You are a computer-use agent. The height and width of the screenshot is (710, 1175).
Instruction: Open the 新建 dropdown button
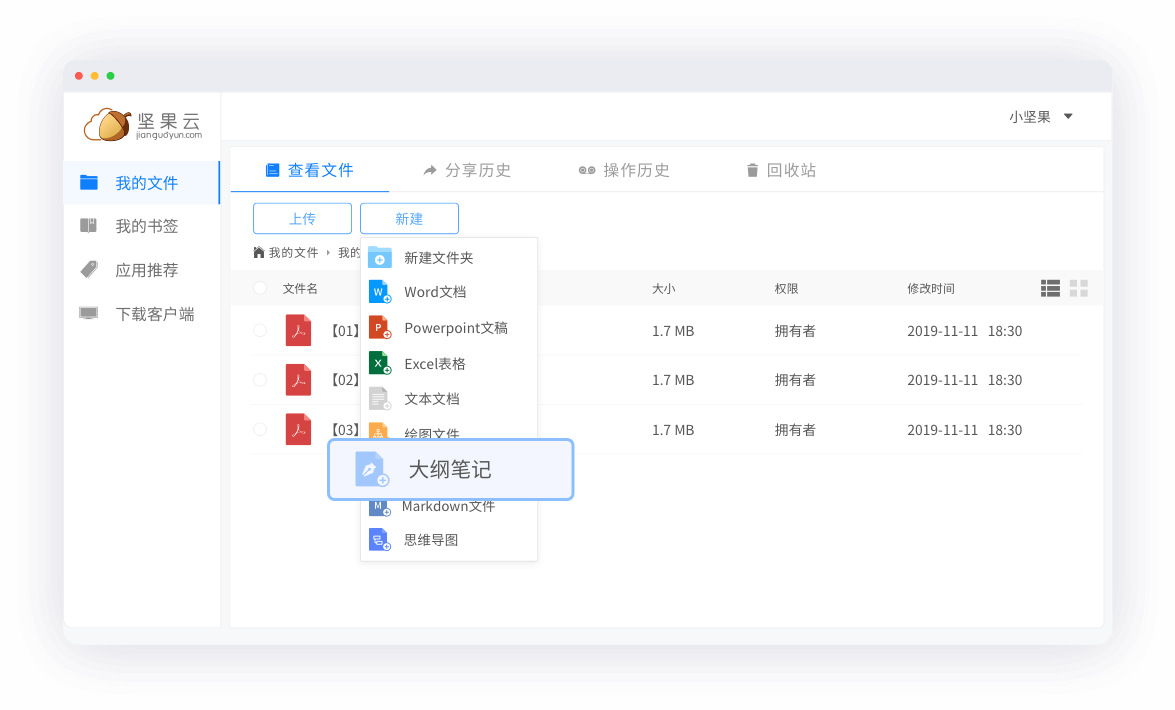[409, 219]
